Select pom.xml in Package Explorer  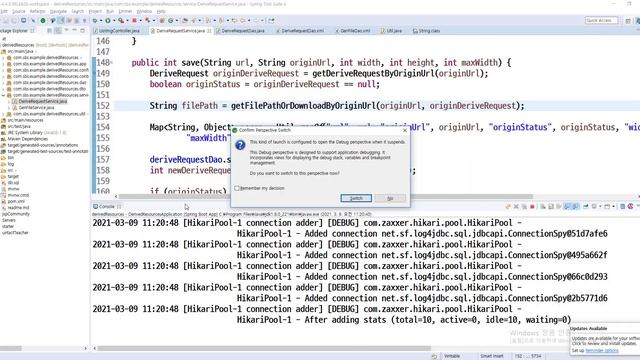pyautogui.click(x=16, y=201)
